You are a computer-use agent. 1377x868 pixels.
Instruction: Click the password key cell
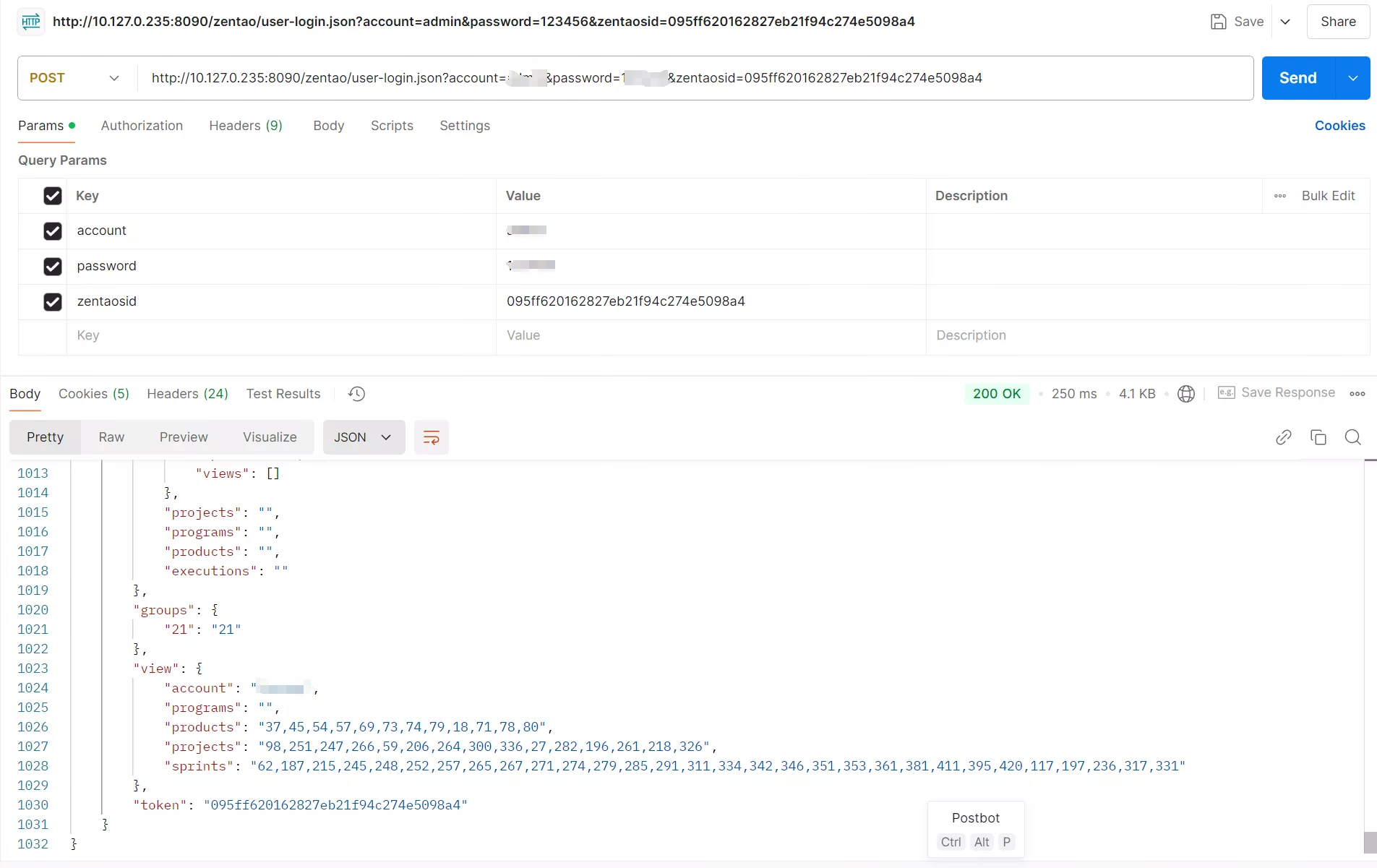(281, 267)
